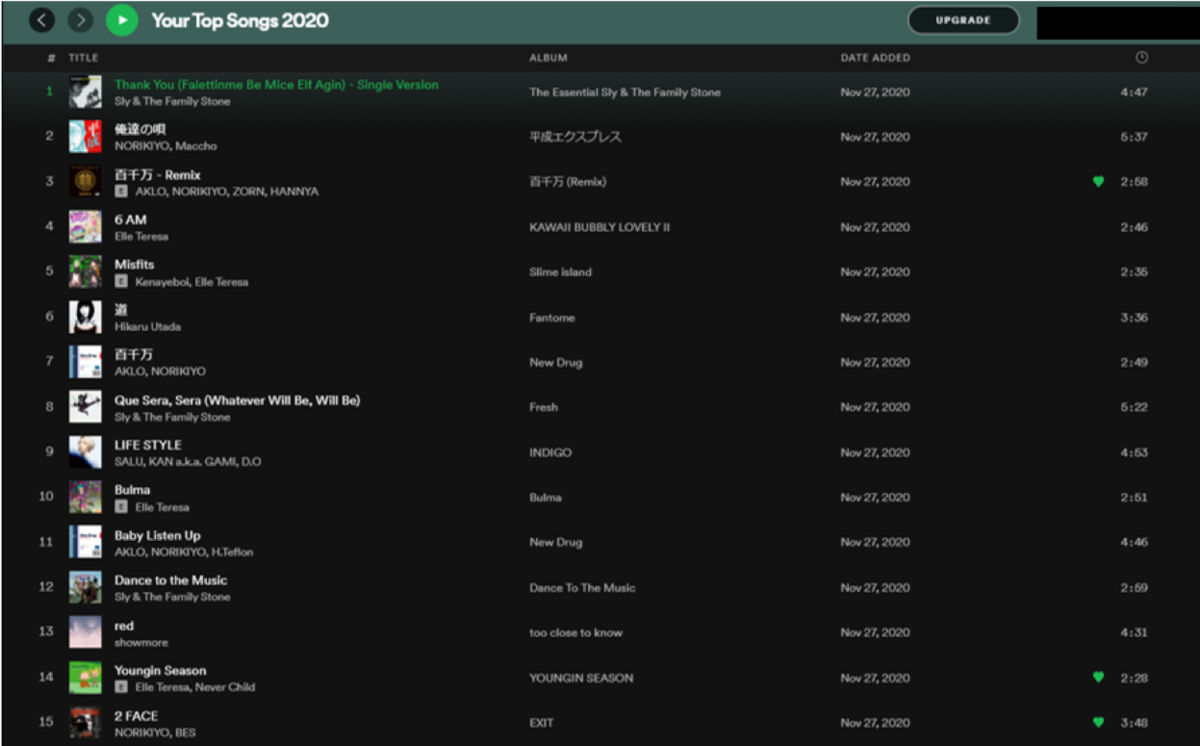Click duration 5:37 on track 2

coord(1133,137)
